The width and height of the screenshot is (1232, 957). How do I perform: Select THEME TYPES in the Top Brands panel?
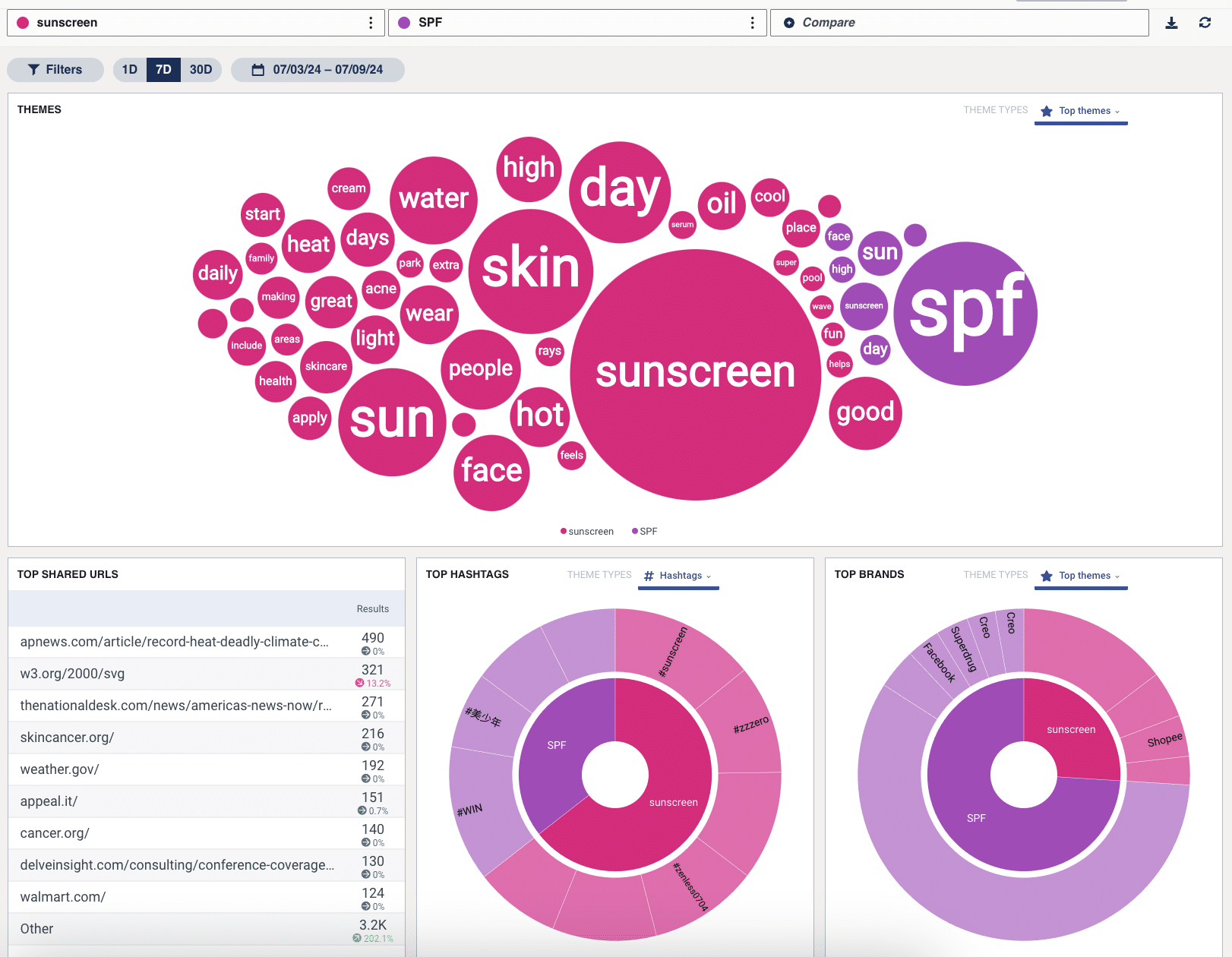coord(995,575)
